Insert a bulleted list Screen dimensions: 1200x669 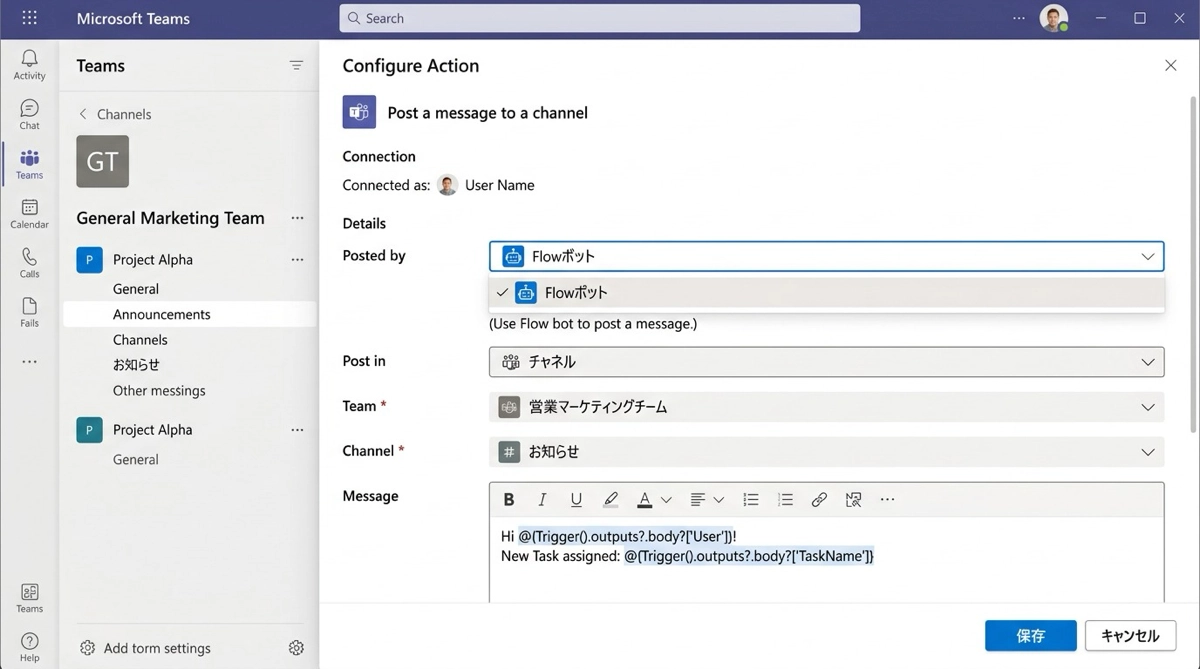click(751, 500)
